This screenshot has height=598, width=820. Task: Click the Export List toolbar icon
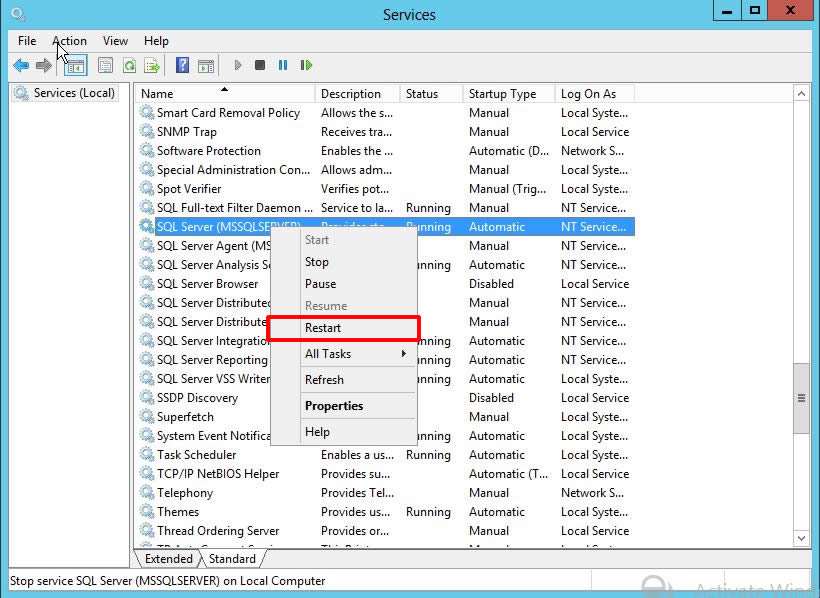152,66
